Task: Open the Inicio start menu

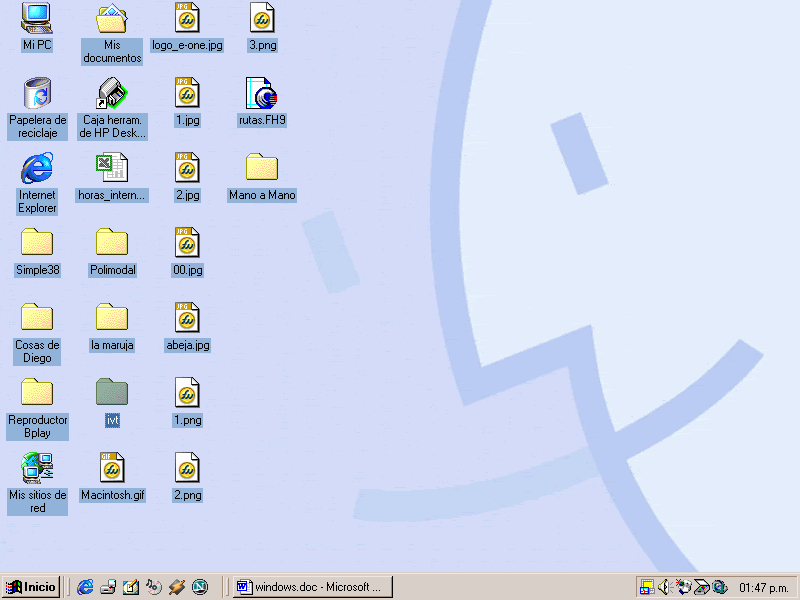Action: click(x=31, y=587)
